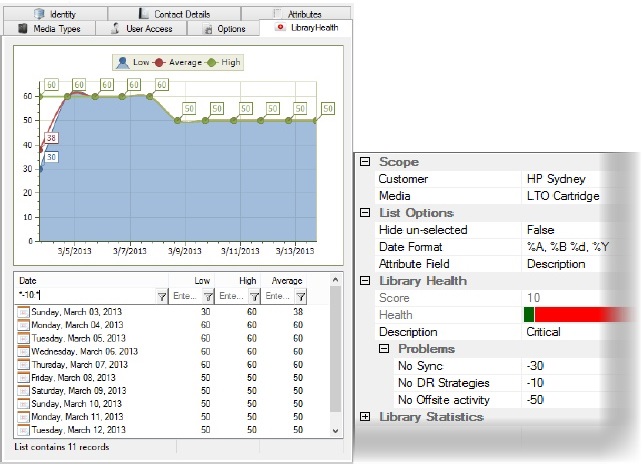Viewport: 643px width, 464px height.
Task: Sort by the Date column header
Action: (92, 281)
